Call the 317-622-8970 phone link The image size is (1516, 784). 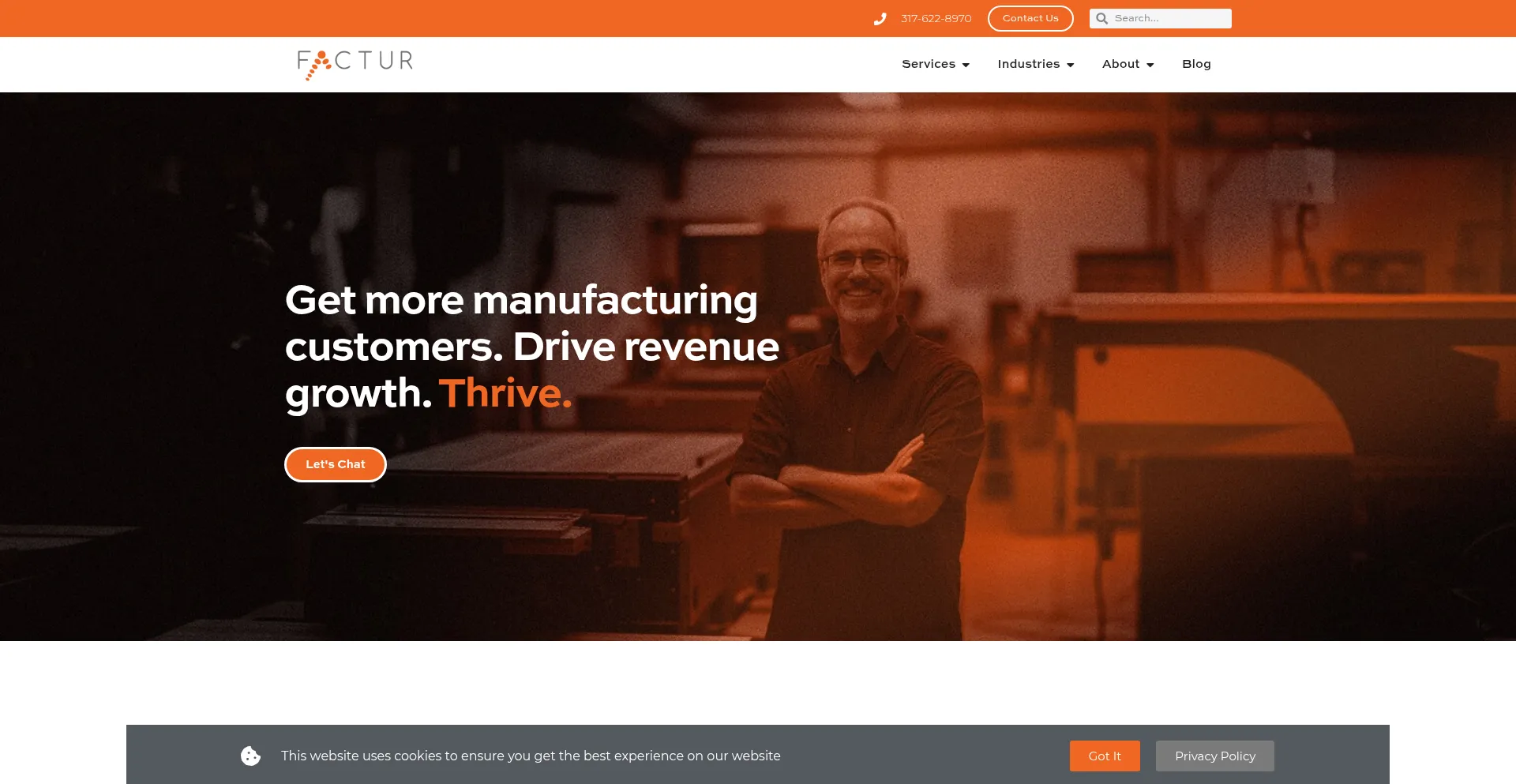[936, 18]
